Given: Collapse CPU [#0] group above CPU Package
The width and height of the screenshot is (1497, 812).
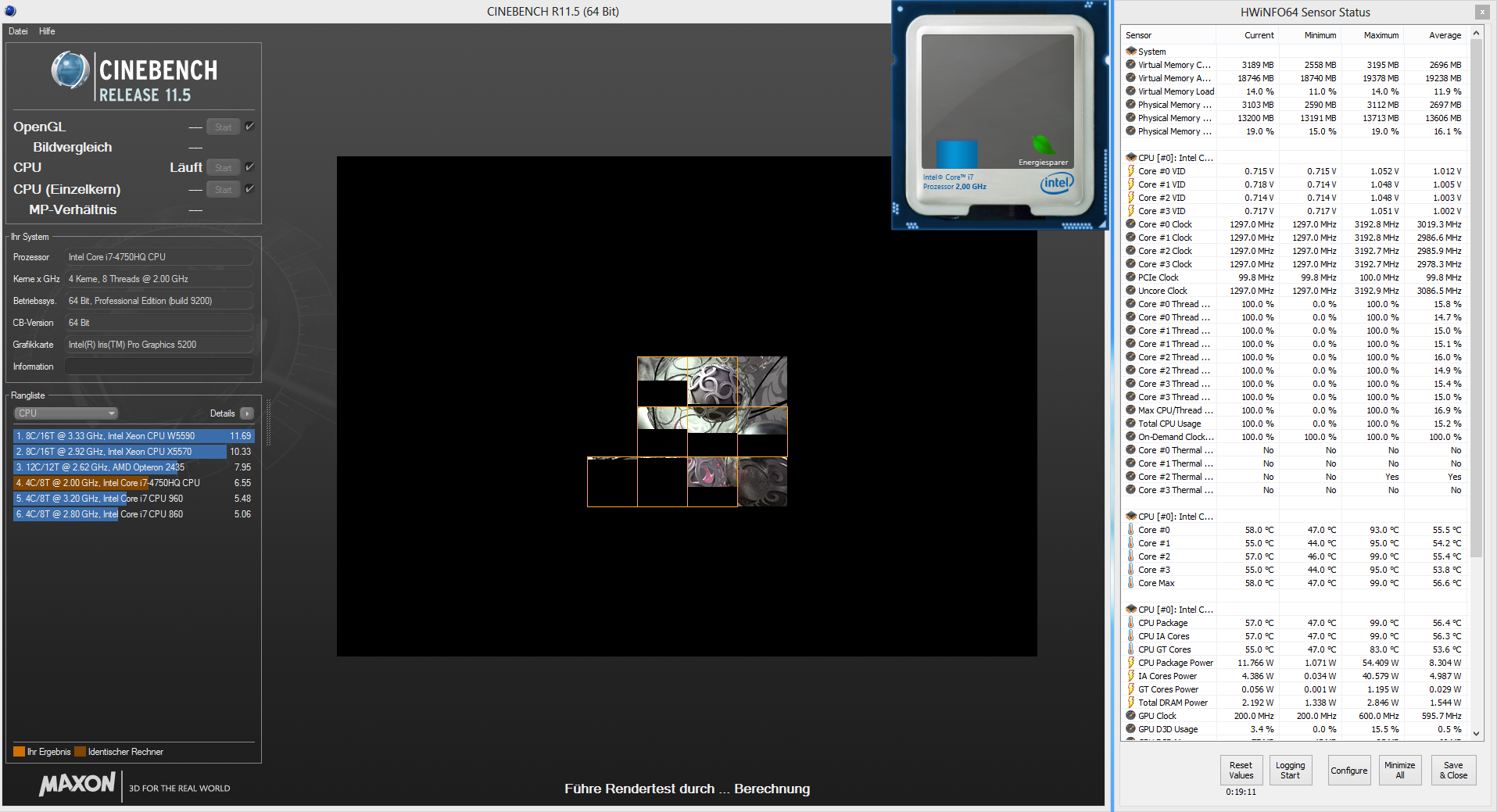Looking at the screenshot, I should pyautogui.click(x=1169, y=610).
